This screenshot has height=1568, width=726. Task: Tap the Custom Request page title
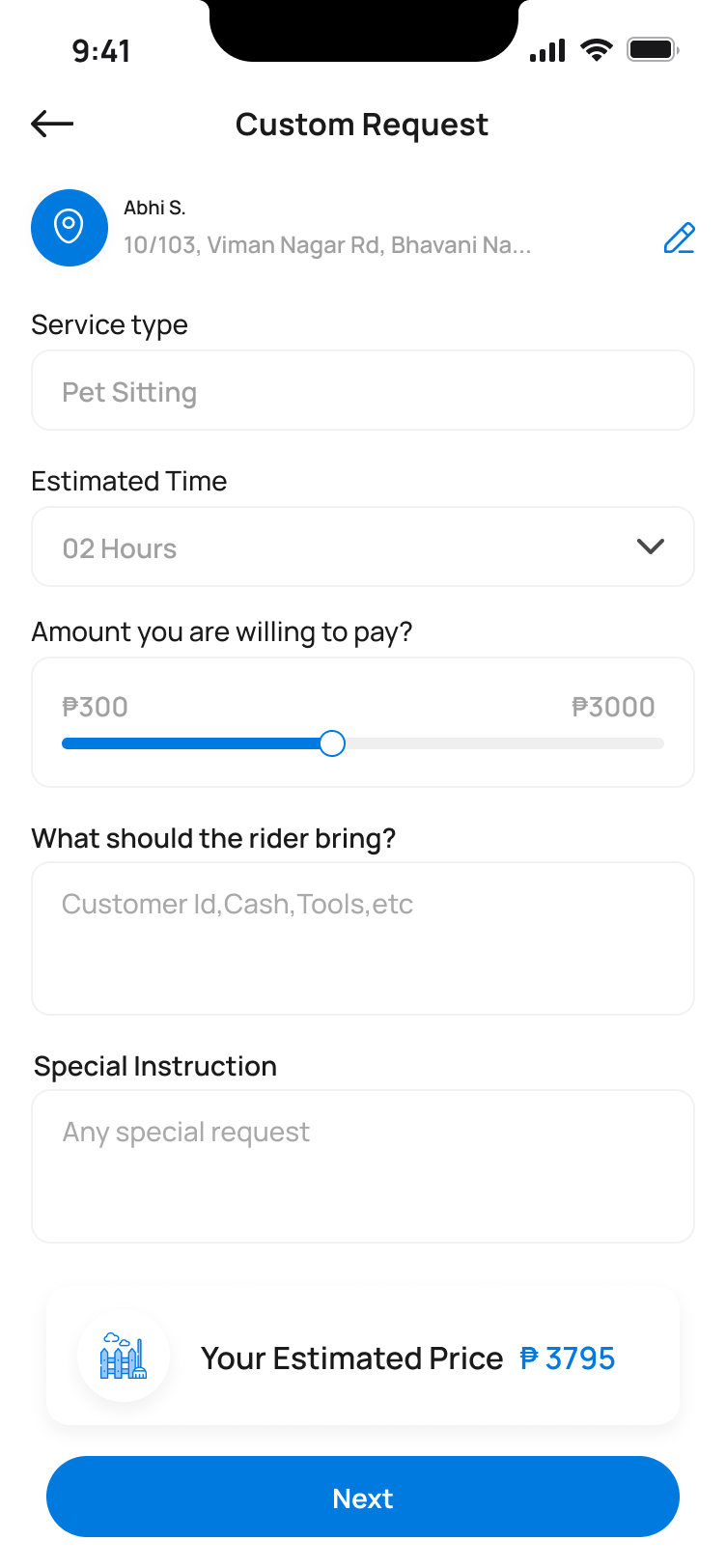point(362,125)
